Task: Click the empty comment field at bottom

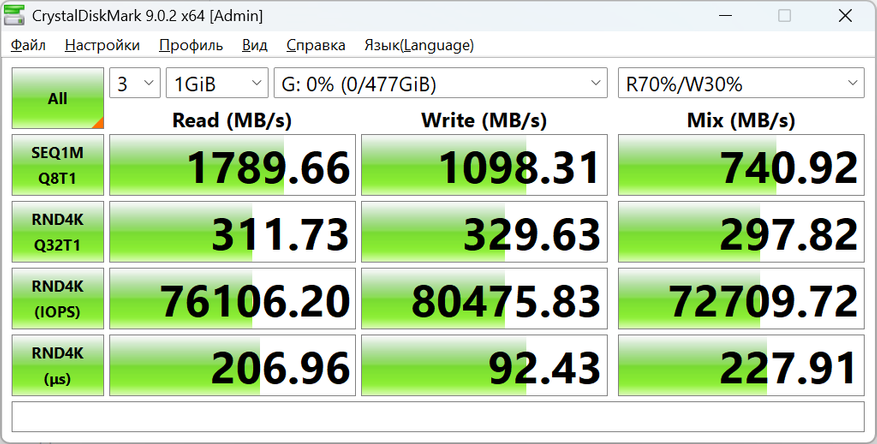Action: [438, 417]
